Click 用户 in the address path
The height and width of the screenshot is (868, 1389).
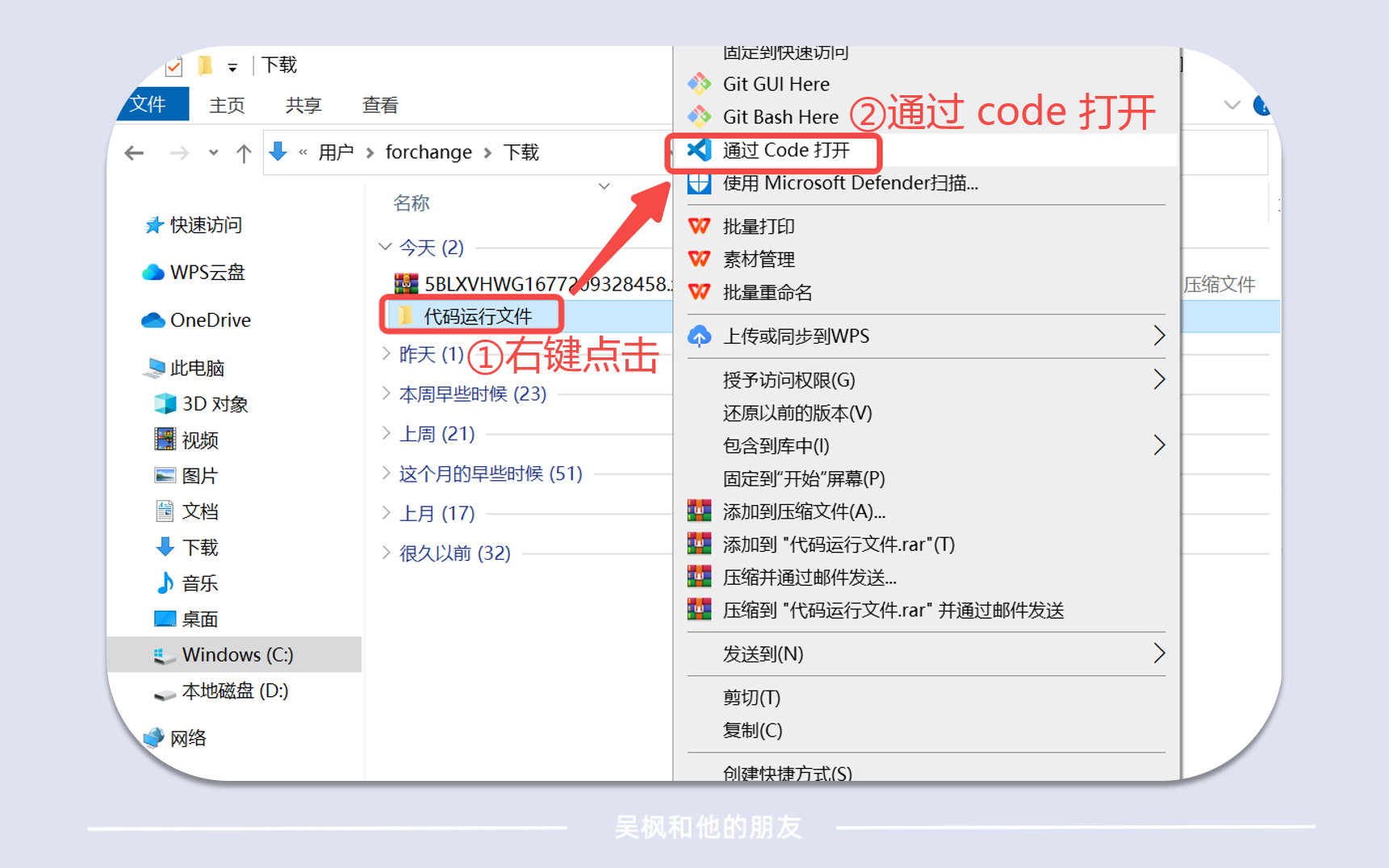pos(336,152)
